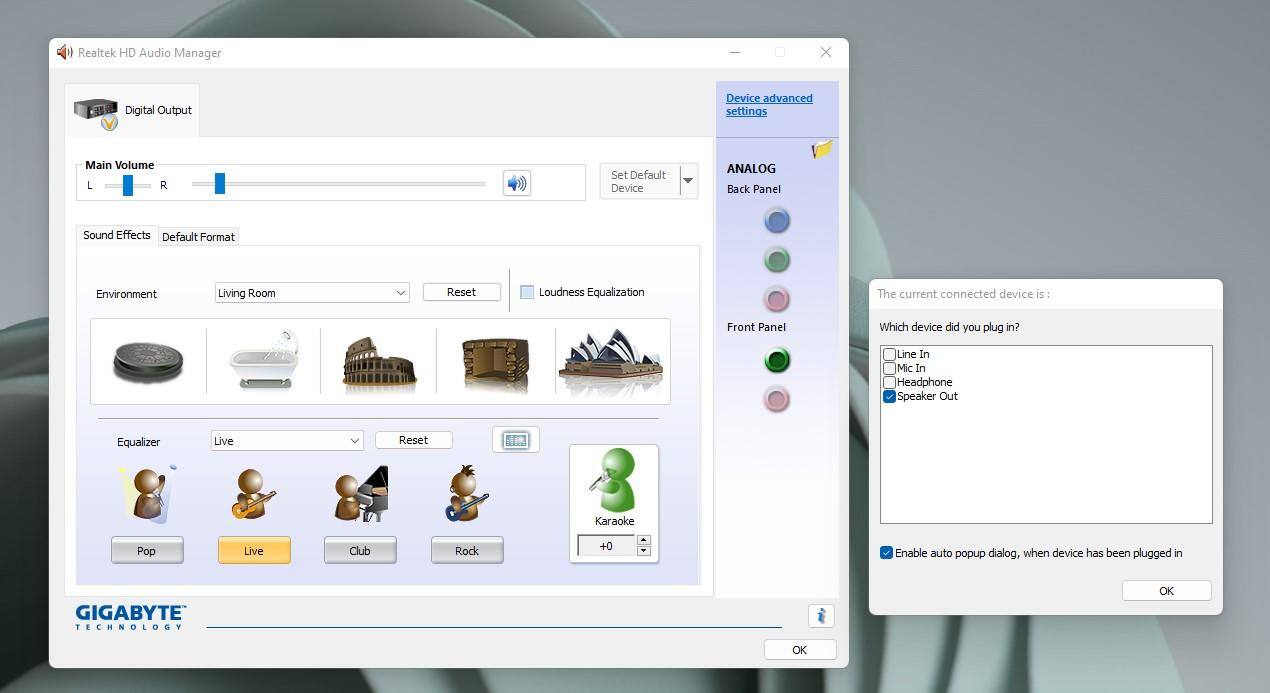Check the Headphone device option
This screenshot has width=1270, height=693.
tap(889, 382)
